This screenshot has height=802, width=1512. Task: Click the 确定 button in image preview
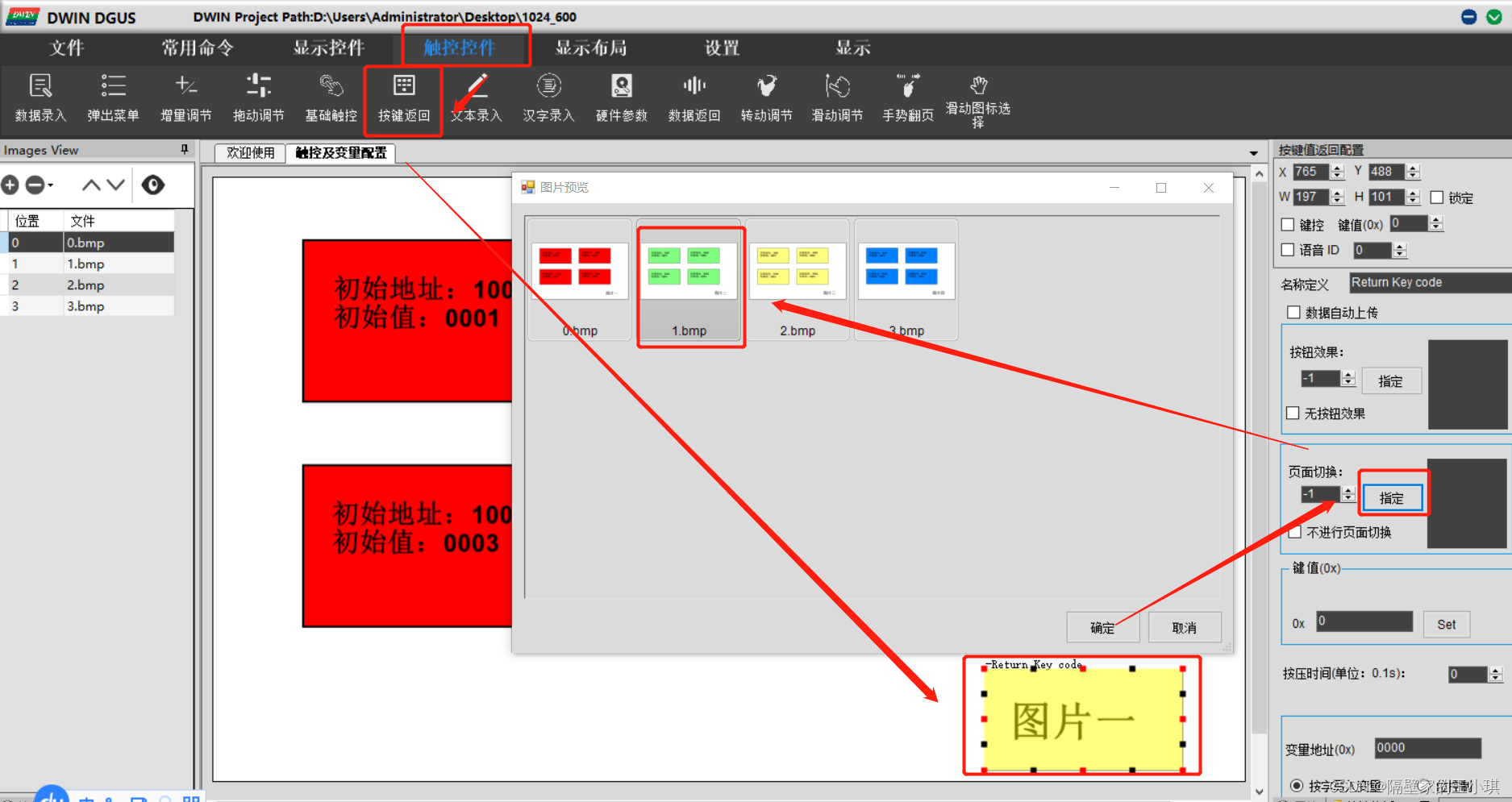point(1103,627)
